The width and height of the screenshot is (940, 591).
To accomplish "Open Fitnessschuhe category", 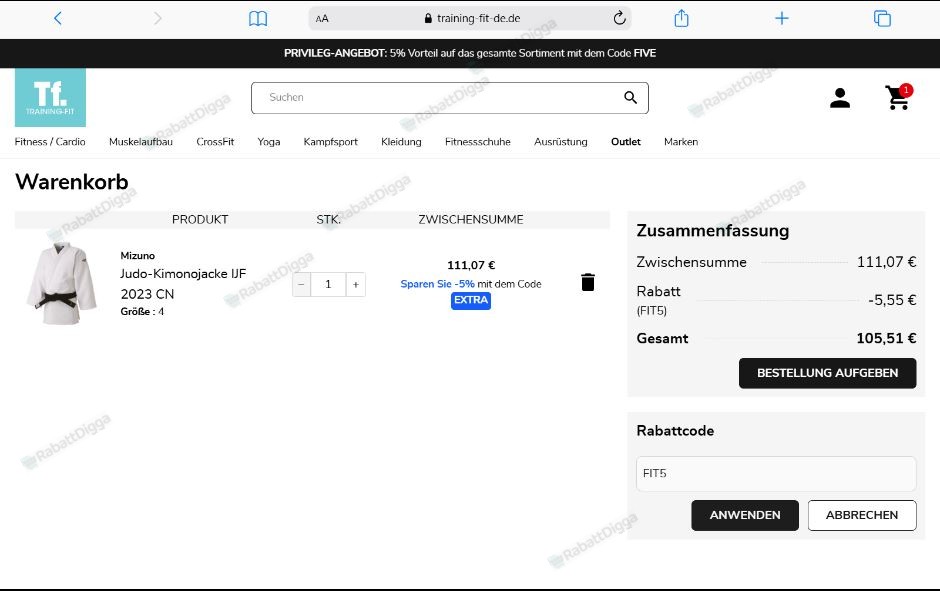I will pos(478,142).
